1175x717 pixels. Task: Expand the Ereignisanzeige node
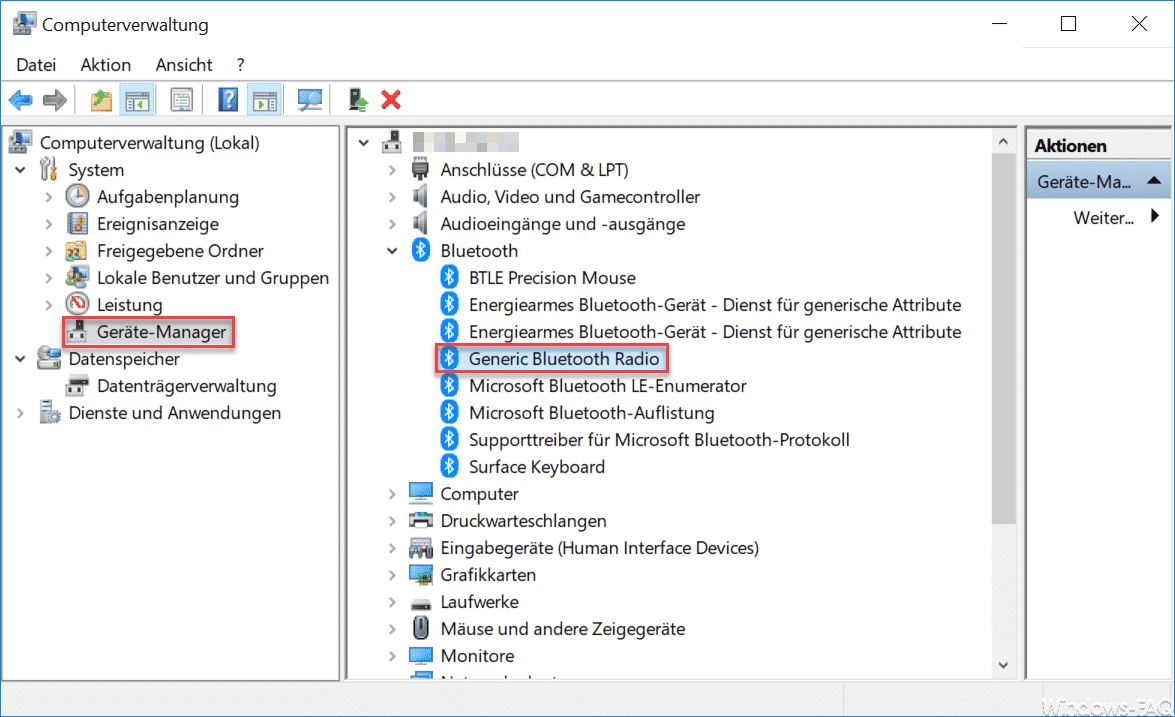49,224
